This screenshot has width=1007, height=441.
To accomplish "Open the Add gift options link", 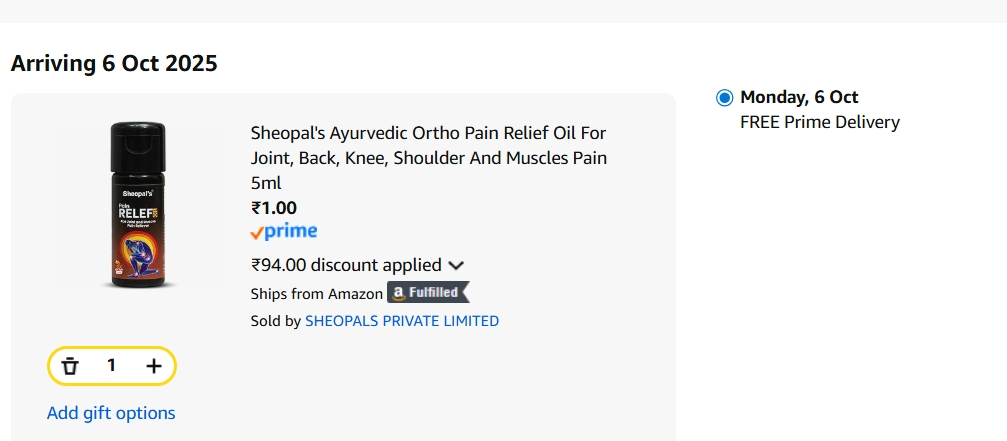I will pyautogui.click(x=111, y=413).
